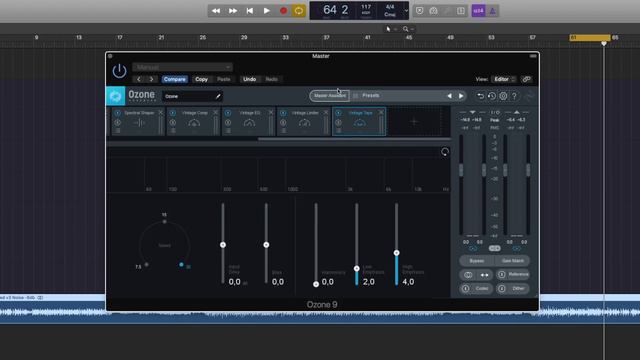Open the zoom tool menu
Screen dimensions: 640x360
[x=408, y=29]
